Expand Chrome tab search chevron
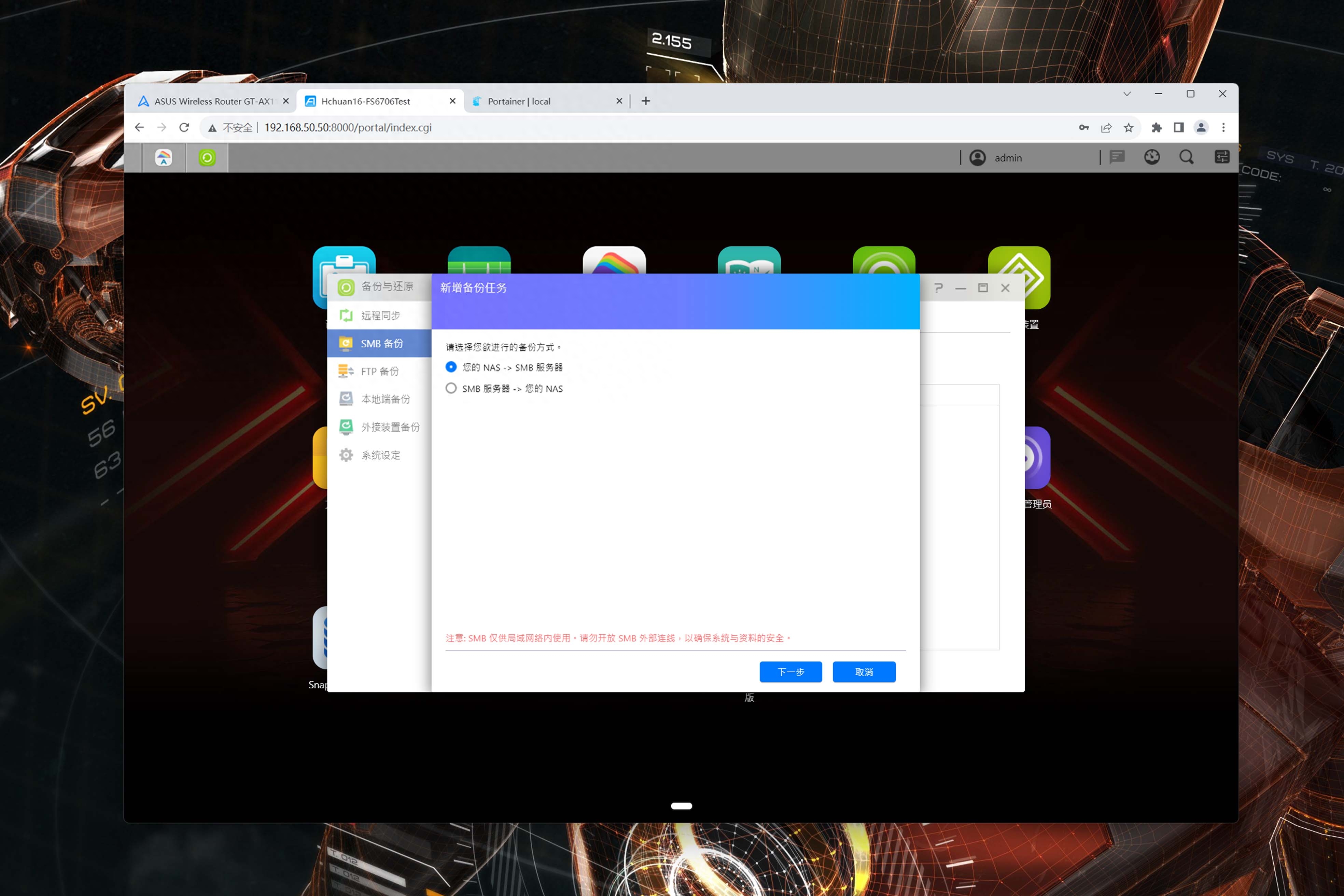The height and width of the screenshot is (896, 1344). 1127,94
